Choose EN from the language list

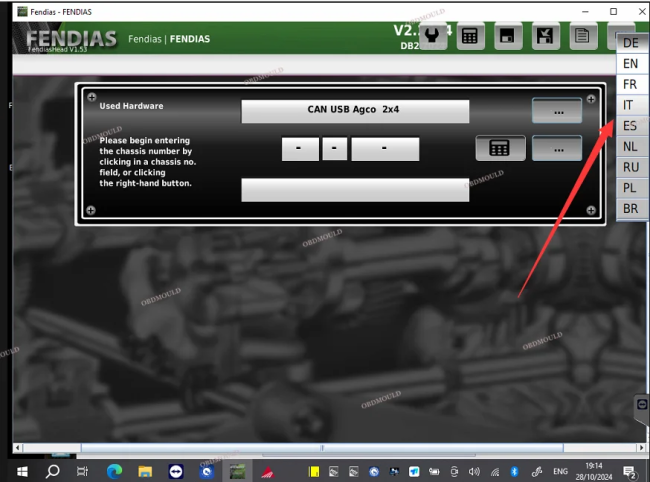[630, 64]
